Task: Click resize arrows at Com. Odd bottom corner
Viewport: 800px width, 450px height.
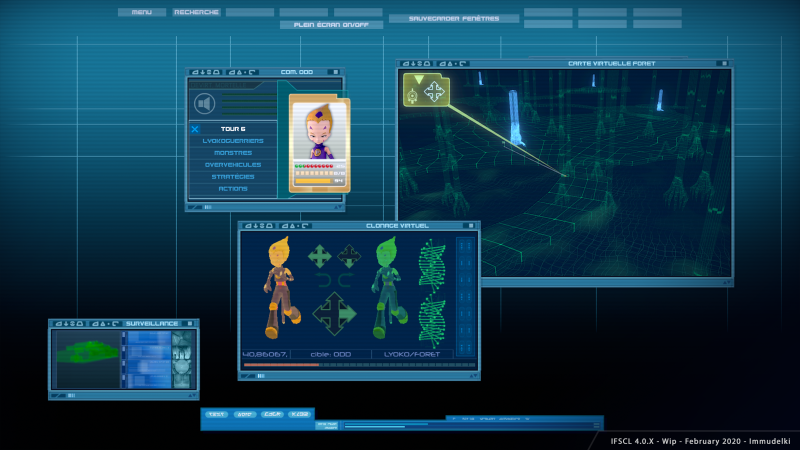Action: tap(338, 207)
